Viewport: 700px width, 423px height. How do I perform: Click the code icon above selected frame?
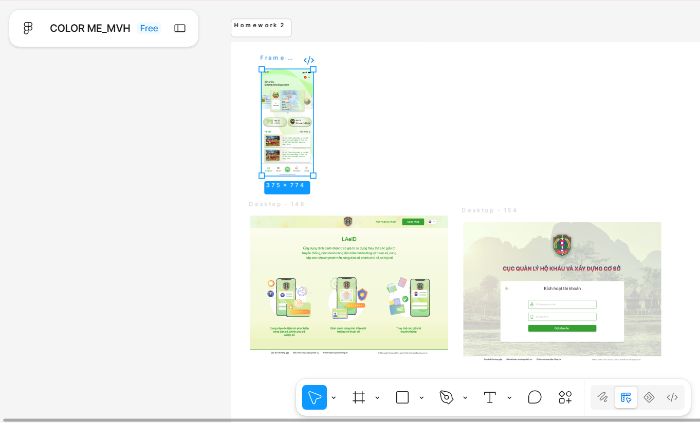(x=308, y=60)
